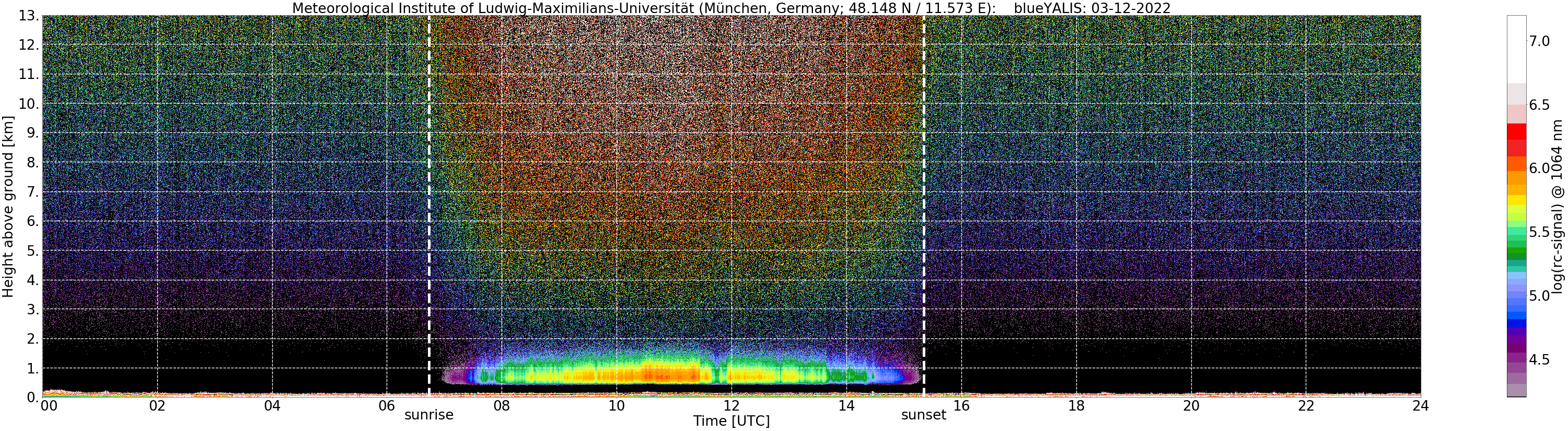Click the height tick label '0.'

32,398
